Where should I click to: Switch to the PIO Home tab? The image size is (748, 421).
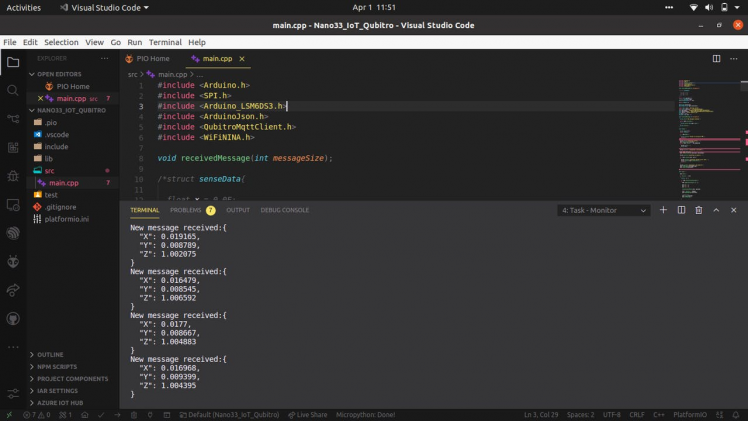[x=152, y=59]
